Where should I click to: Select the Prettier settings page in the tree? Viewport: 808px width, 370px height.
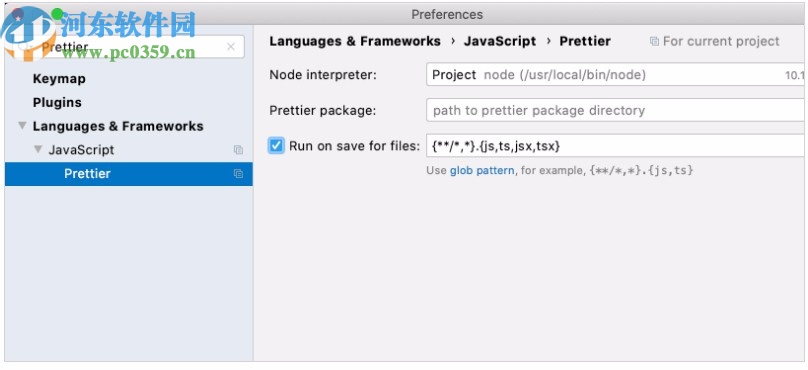(129, 174)
